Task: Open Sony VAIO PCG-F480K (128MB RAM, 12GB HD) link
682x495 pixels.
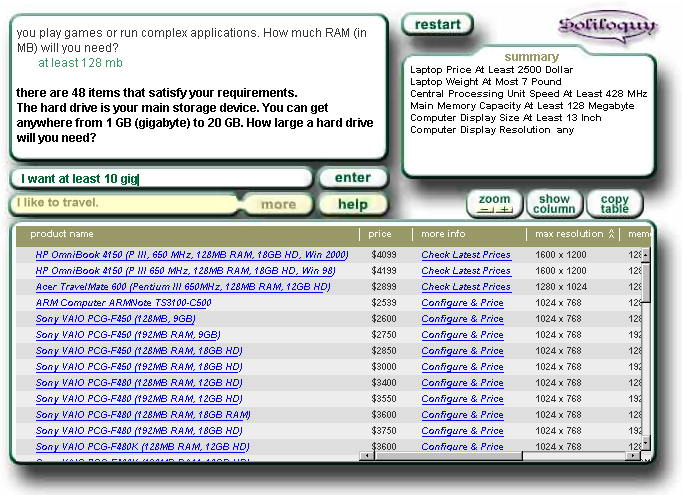Action: 143,447
